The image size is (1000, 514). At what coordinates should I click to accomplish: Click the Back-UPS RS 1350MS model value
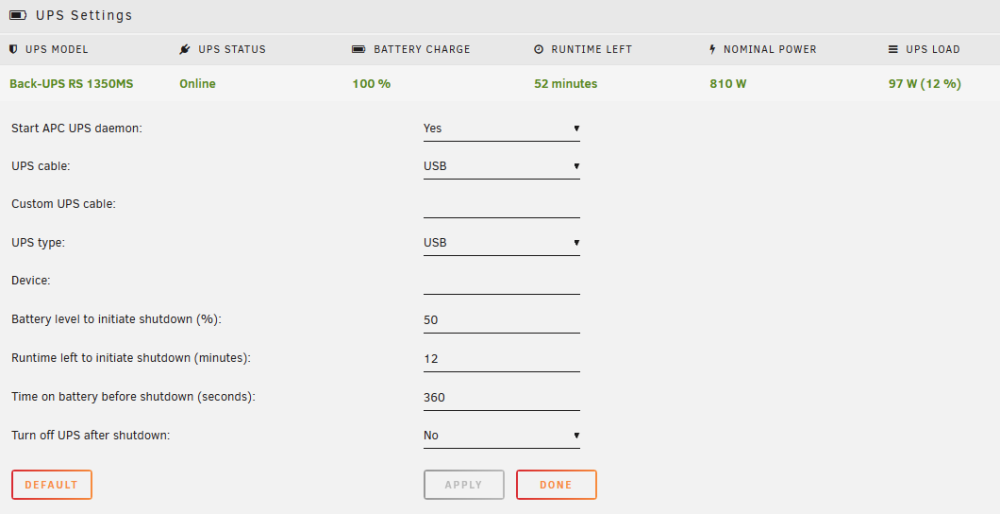(71, 84)
